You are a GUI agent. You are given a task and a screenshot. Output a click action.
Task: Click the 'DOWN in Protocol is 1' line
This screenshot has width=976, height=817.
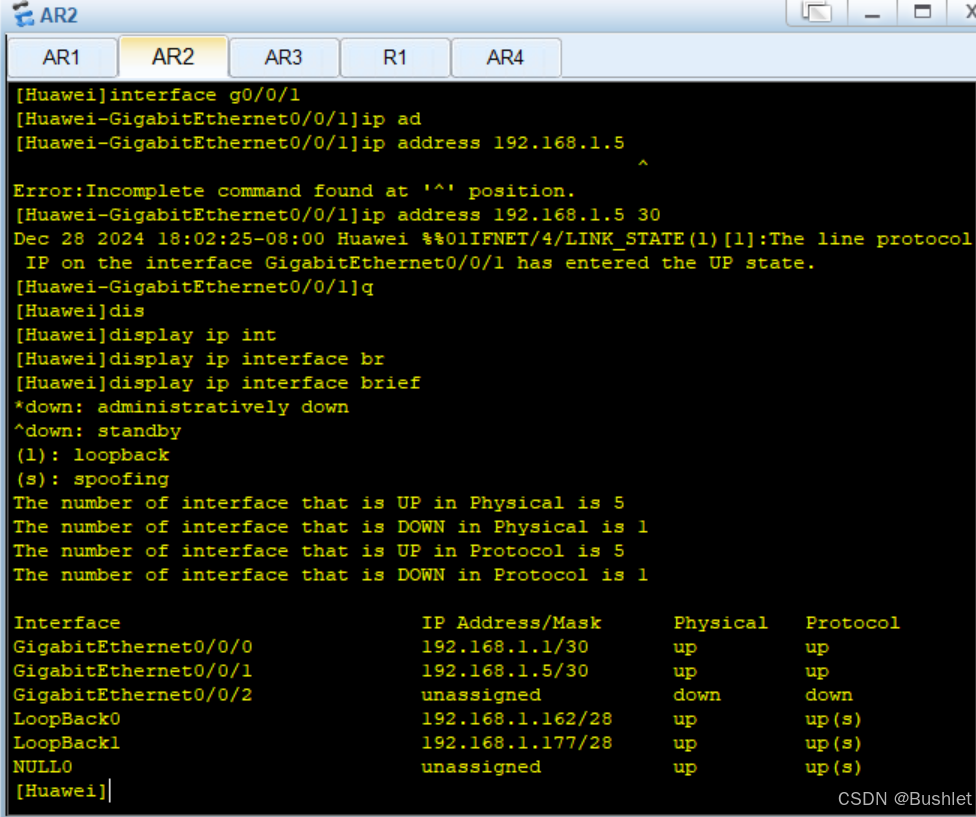(331, 575)
